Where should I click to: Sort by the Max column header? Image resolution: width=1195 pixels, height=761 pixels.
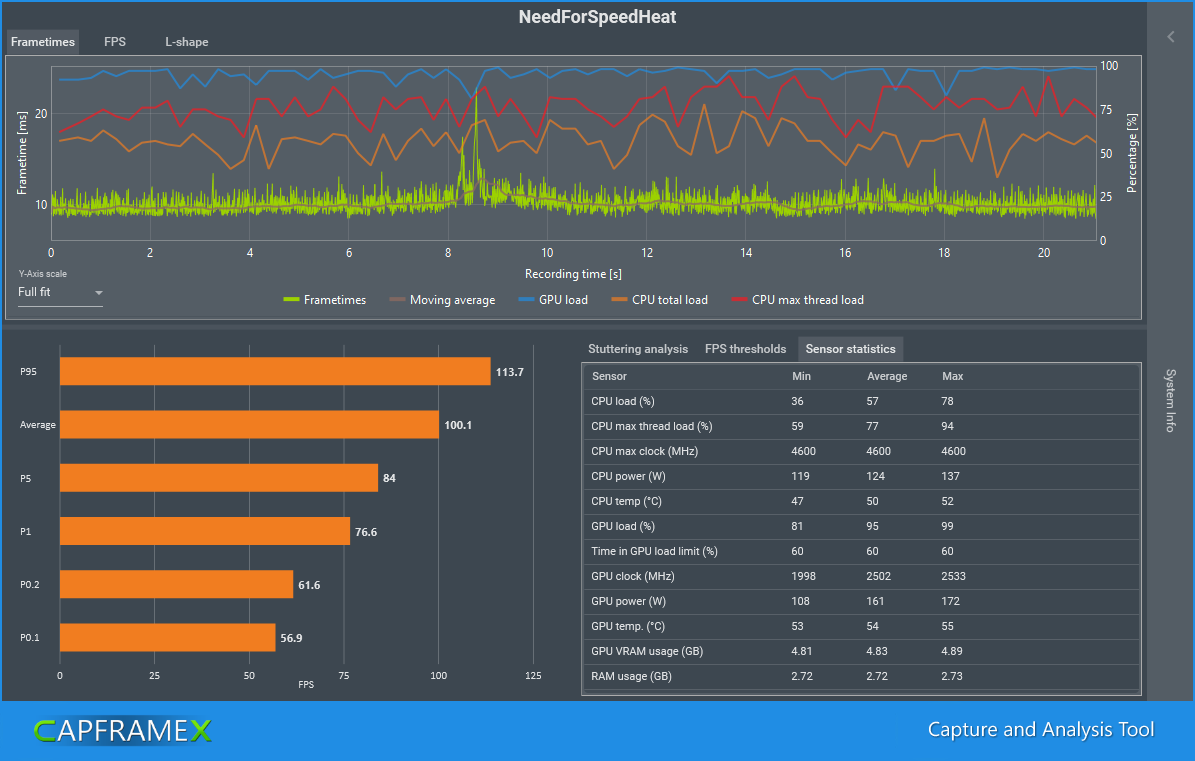(952, 376)
